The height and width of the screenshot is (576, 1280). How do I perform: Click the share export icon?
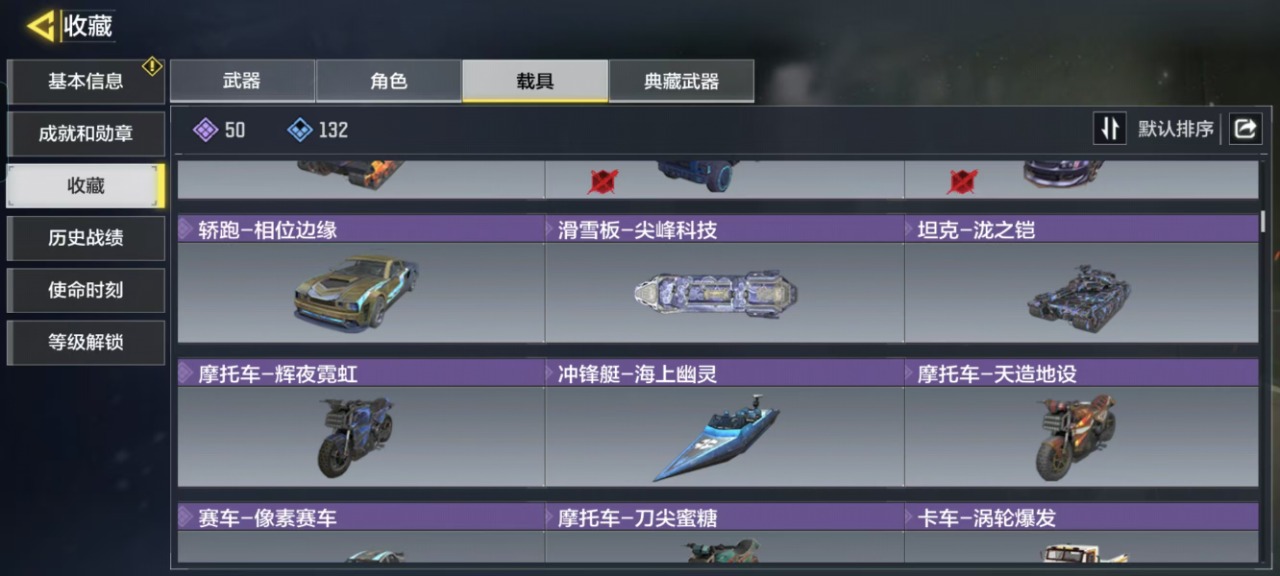pos(1245,128)
